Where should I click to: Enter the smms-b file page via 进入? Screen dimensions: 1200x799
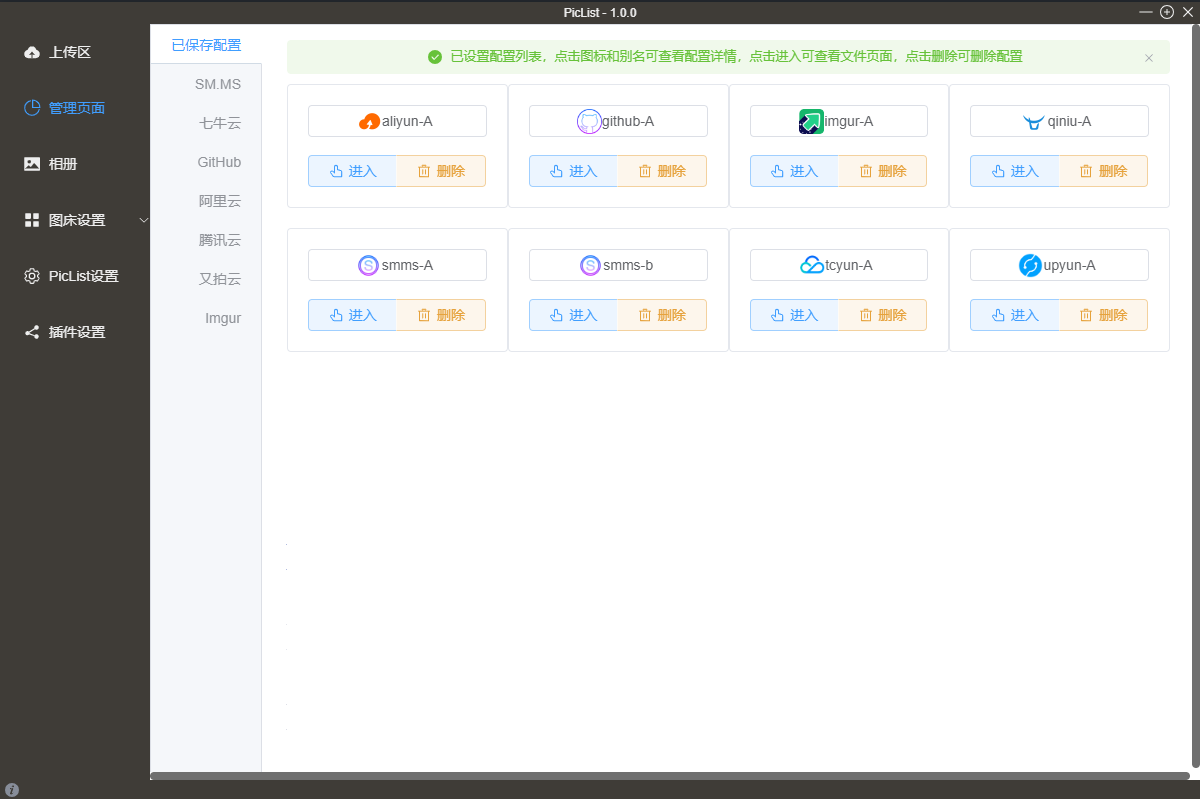tap(573, 315)
